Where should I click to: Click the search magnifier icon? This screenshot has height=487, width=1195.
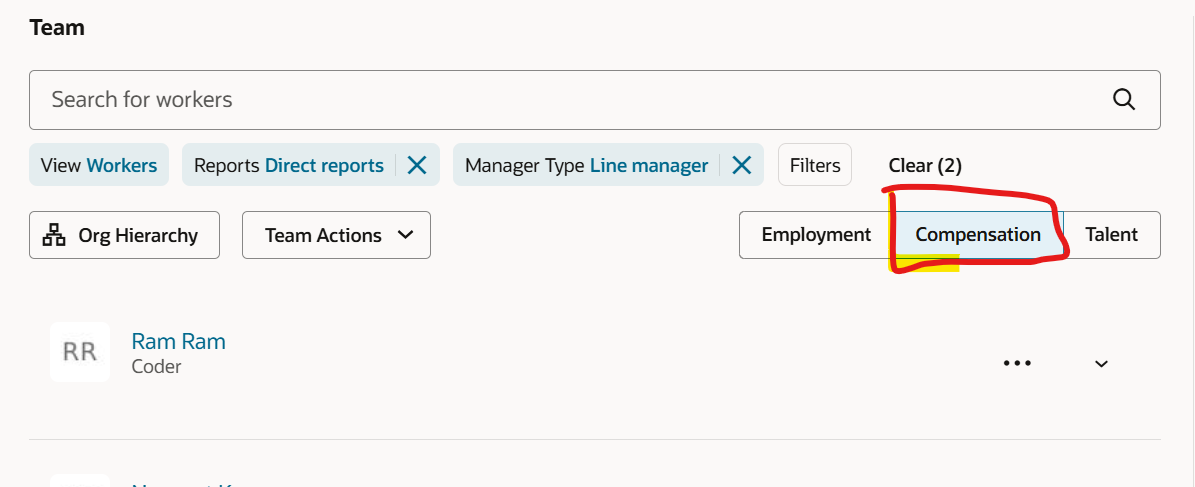click(x=1124, y=99)
